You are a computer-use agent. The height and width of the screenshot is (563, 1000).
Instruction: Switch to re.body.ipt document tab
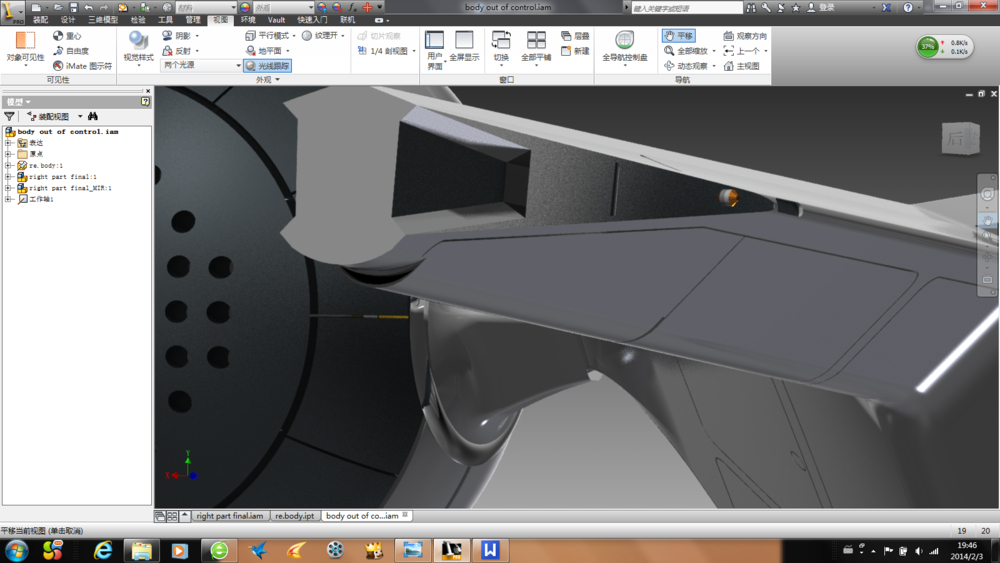(295, 516)
